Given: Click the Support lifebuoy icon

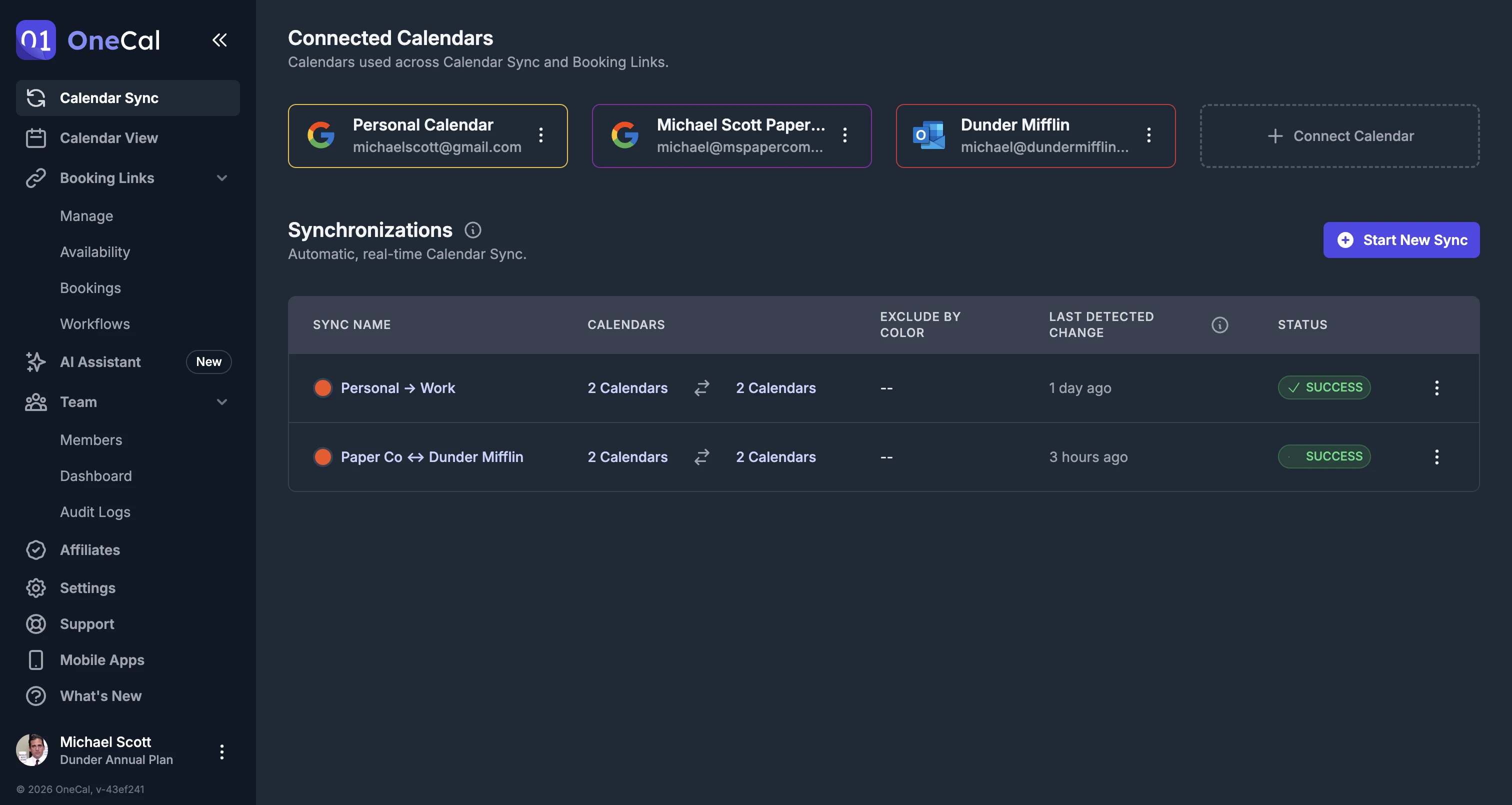Looking at the screenshot, I should point(36,624).
